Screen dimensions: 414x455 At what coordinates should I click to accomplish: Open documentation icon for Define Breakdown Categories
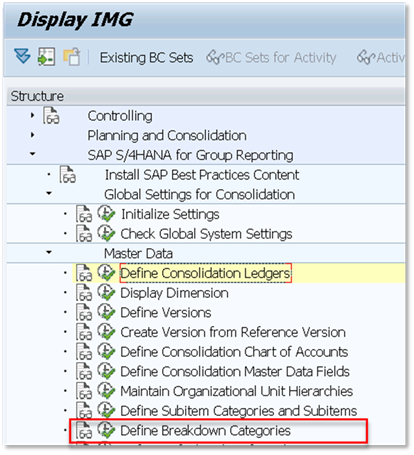click(84, 430)
